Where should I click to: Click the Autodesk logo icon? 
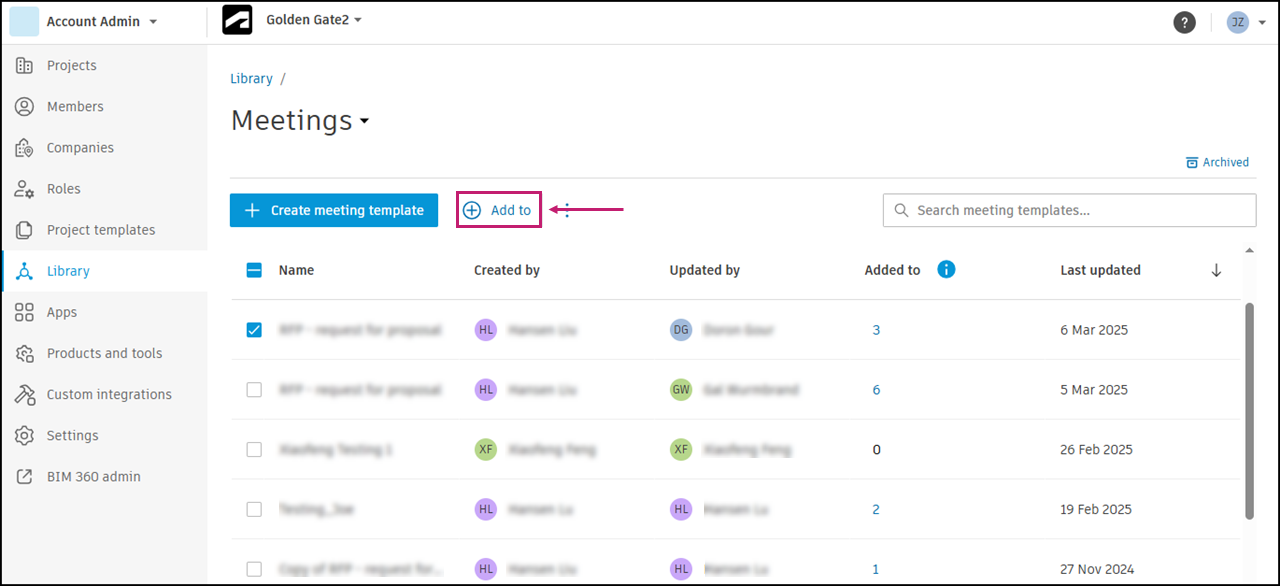pyautogui.click(x=237, y=21)
